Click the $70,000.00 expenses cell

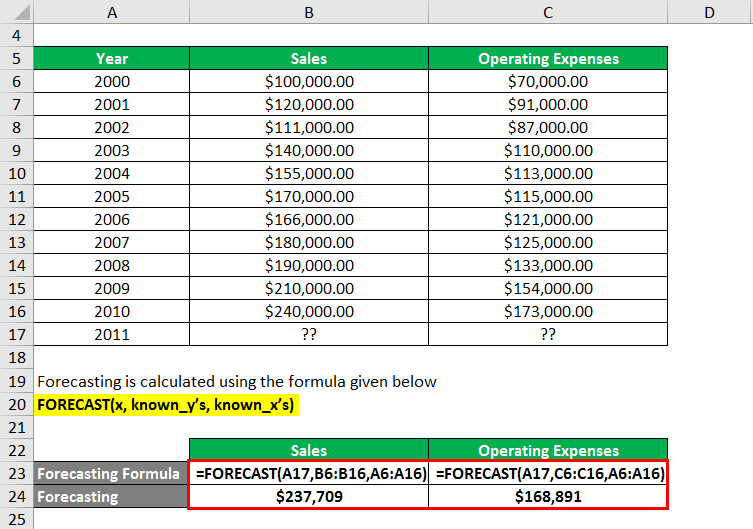tap(548, 81)
